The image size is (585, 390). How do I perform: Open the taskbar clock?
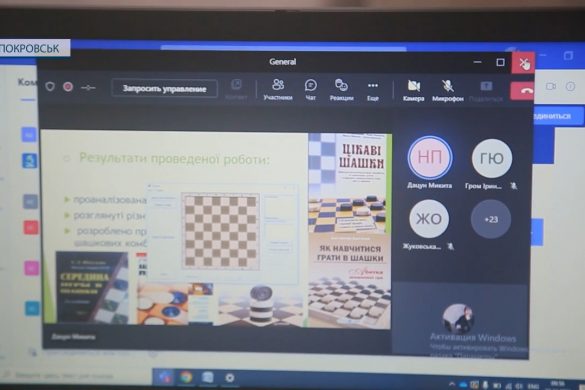[557, 384]
